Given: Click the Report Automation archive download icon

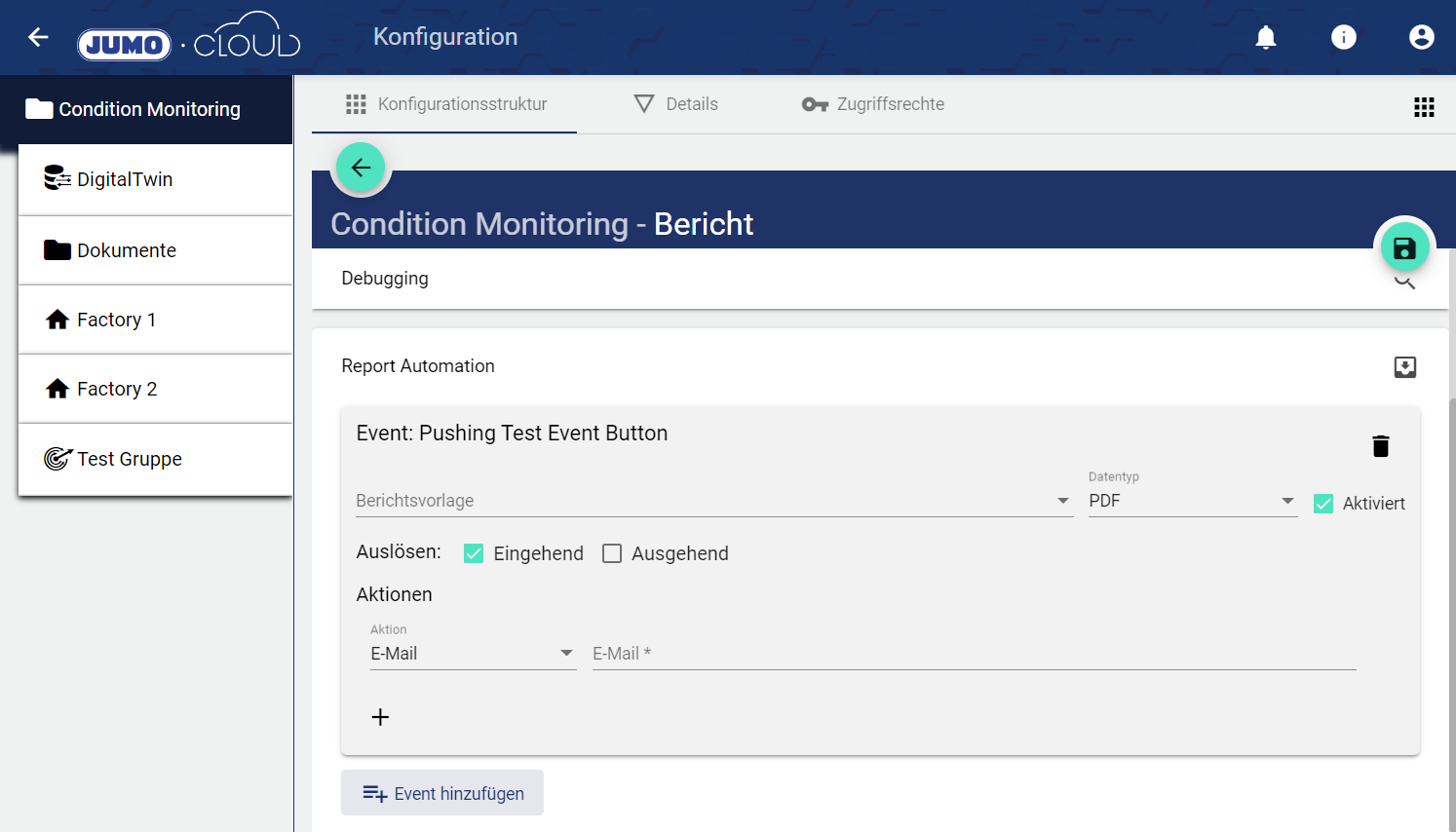Looking at the screenshot, I should coord(1404,367).
